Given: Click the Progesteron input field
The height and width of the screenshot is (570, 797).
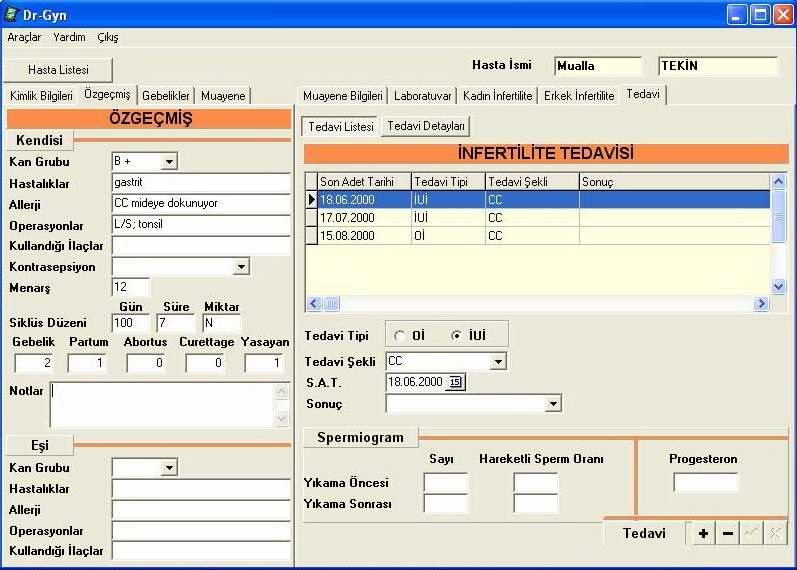Looking at the screenshot, I should [x=705, y=483].
